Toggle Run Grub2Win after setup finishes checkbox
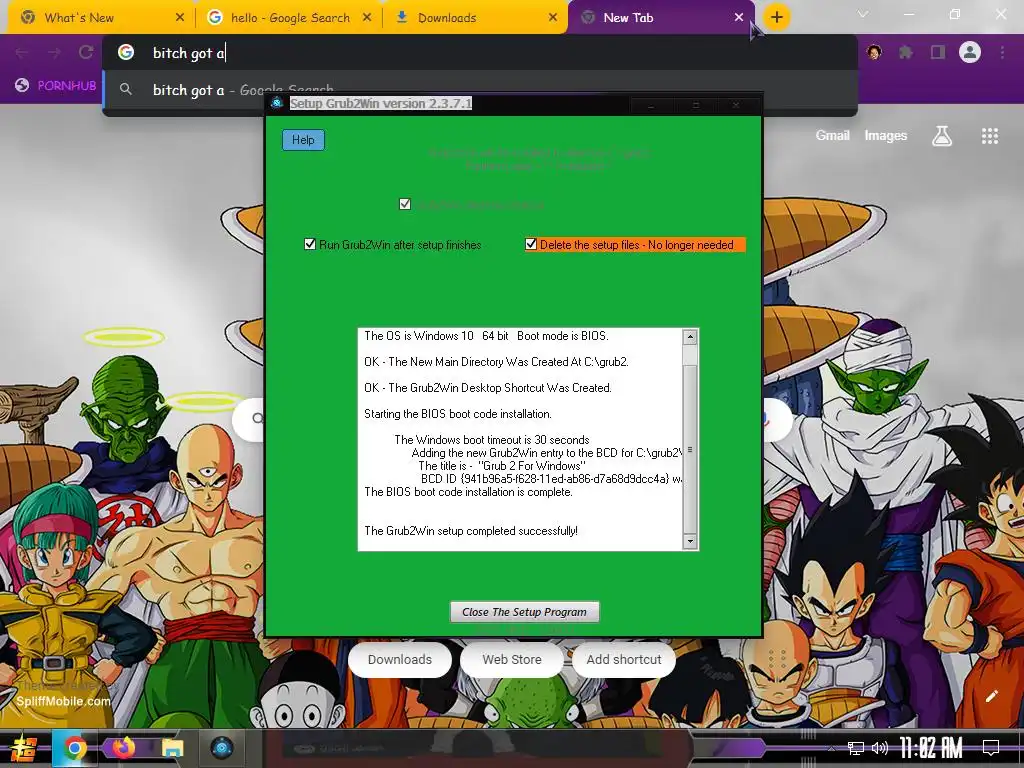 pyautogui.click(x=310, y=244)
